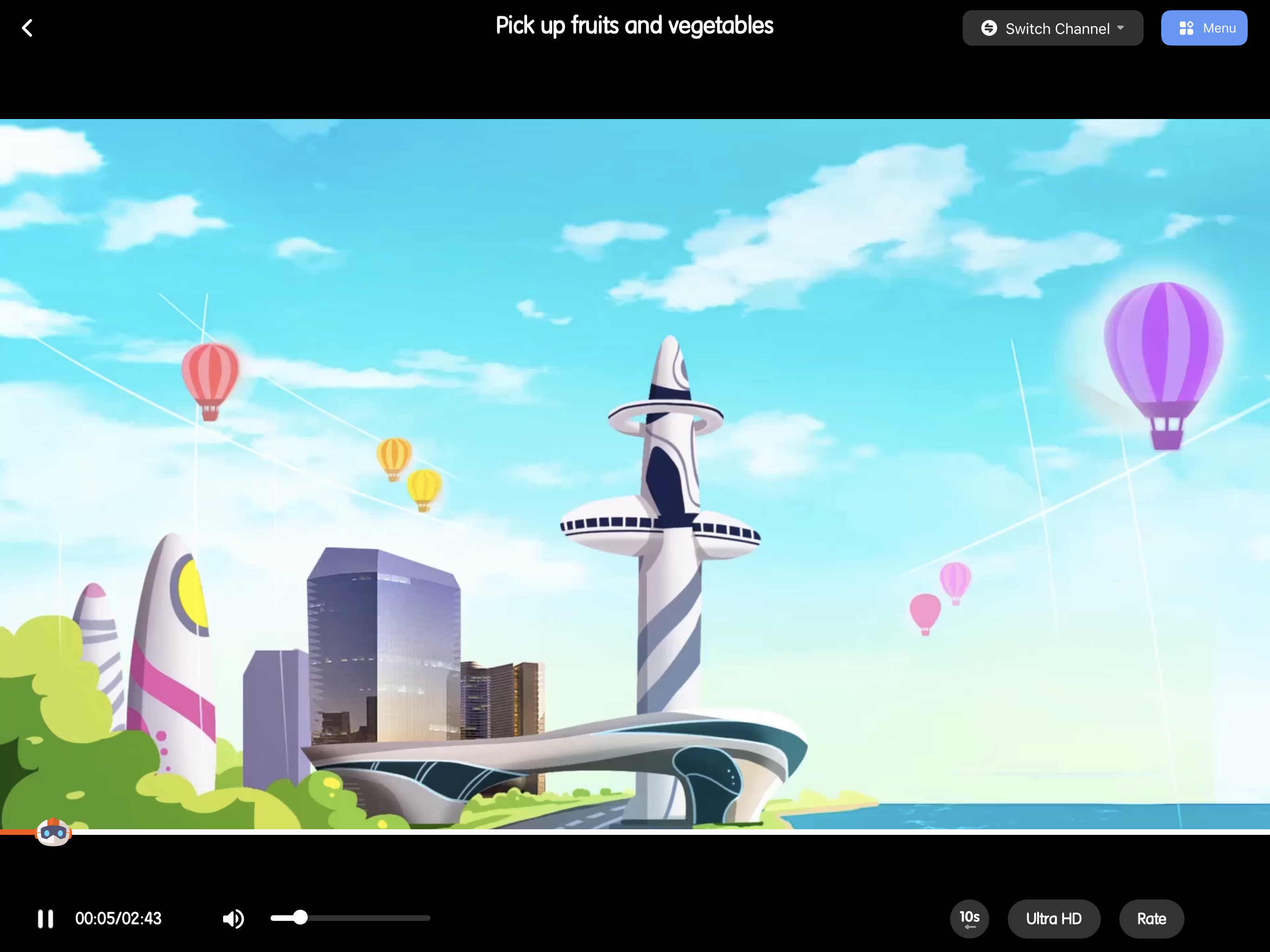The height and width of the screenshot is (952, 1270).
Task: Mute the audio with speaker icon
Action: (x=233, y=919)
